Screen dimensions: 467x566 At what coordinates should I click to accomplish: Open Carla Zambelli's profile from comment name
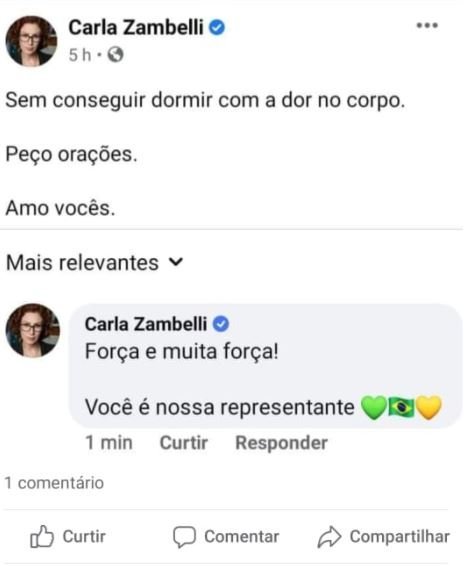[x=146, y=324]
